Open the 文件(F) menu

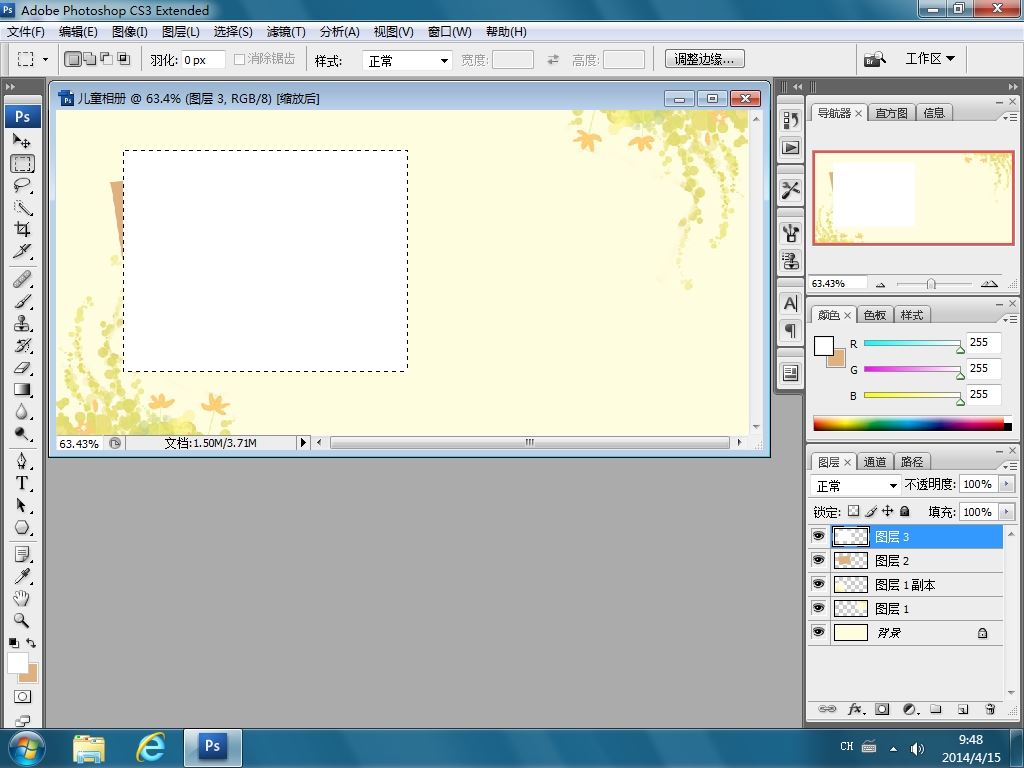point(25,31)
